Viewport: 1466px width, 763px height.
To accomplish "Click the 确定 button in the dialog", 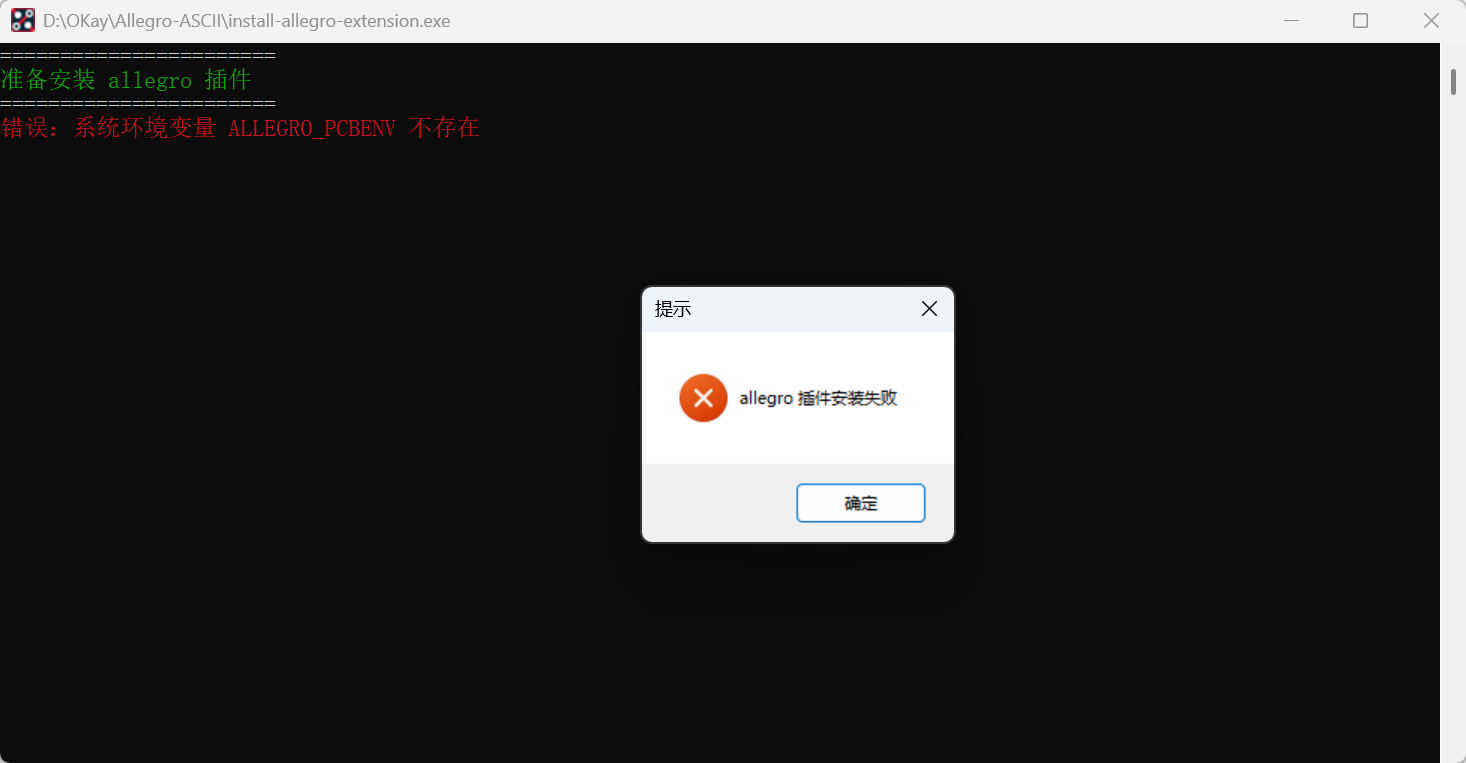I will click(x=860, y=503).
